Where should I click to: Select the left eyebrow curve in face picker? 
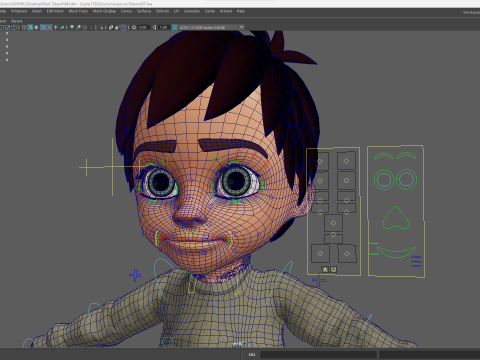click(x=384, y=156)
